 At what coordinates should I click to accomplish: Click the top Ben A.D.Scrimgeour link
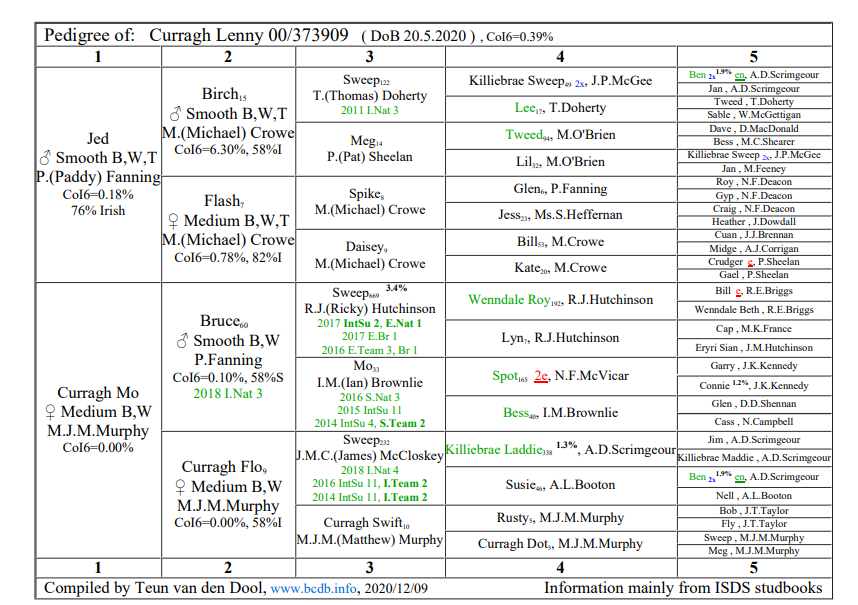[x=697, y=75]
